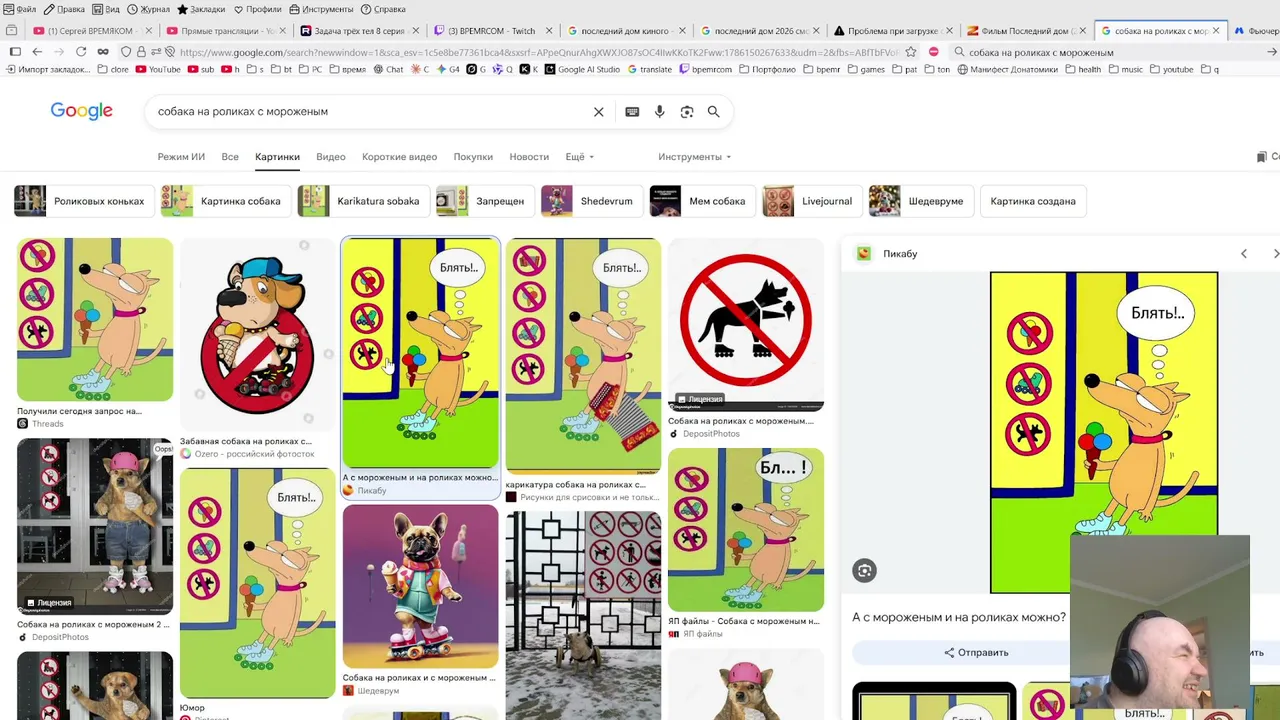
Task: Expand the music bookmarks folder
Action: [x=1125, y=70]
